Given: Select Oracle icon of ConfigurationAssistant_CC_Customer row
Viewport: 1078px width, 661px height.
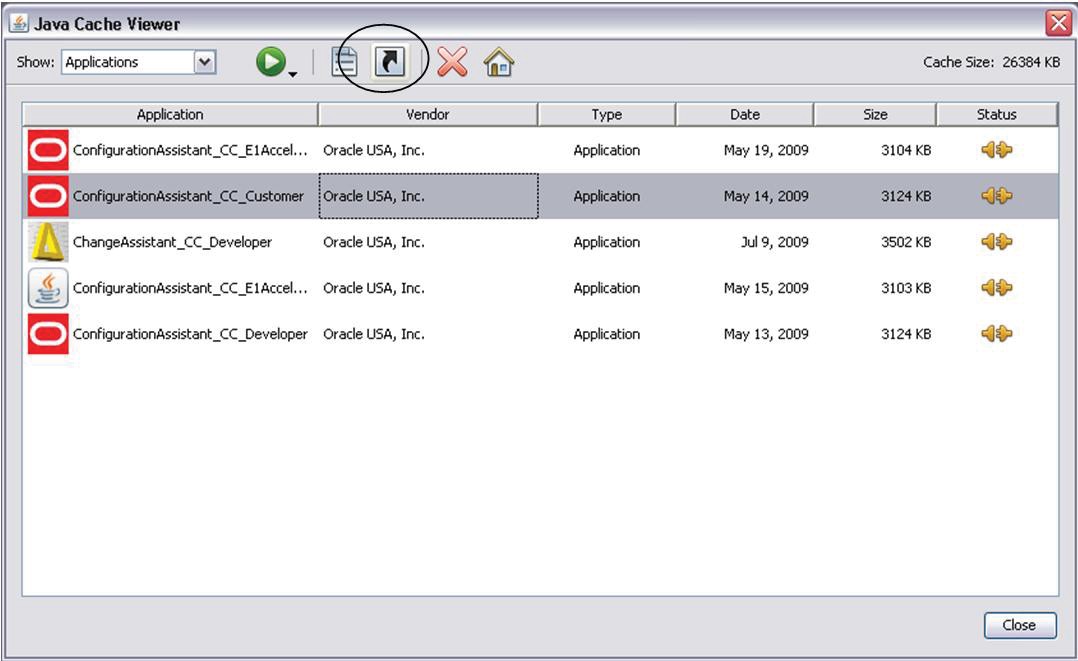Looking at the screenshot, I should tap(48, 196).
